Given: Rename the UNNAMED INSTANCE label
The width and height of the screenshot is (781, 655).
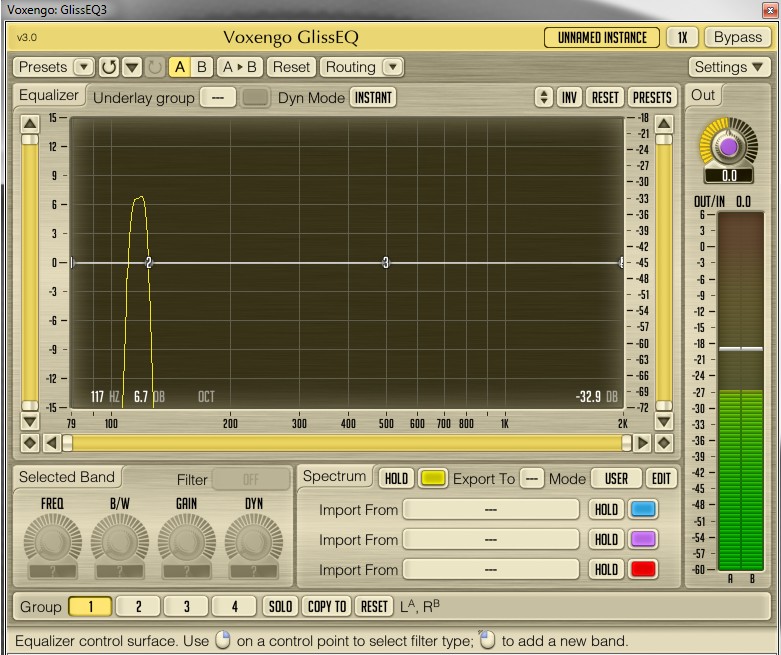Looking at the screenshot, I should [602, 37].
